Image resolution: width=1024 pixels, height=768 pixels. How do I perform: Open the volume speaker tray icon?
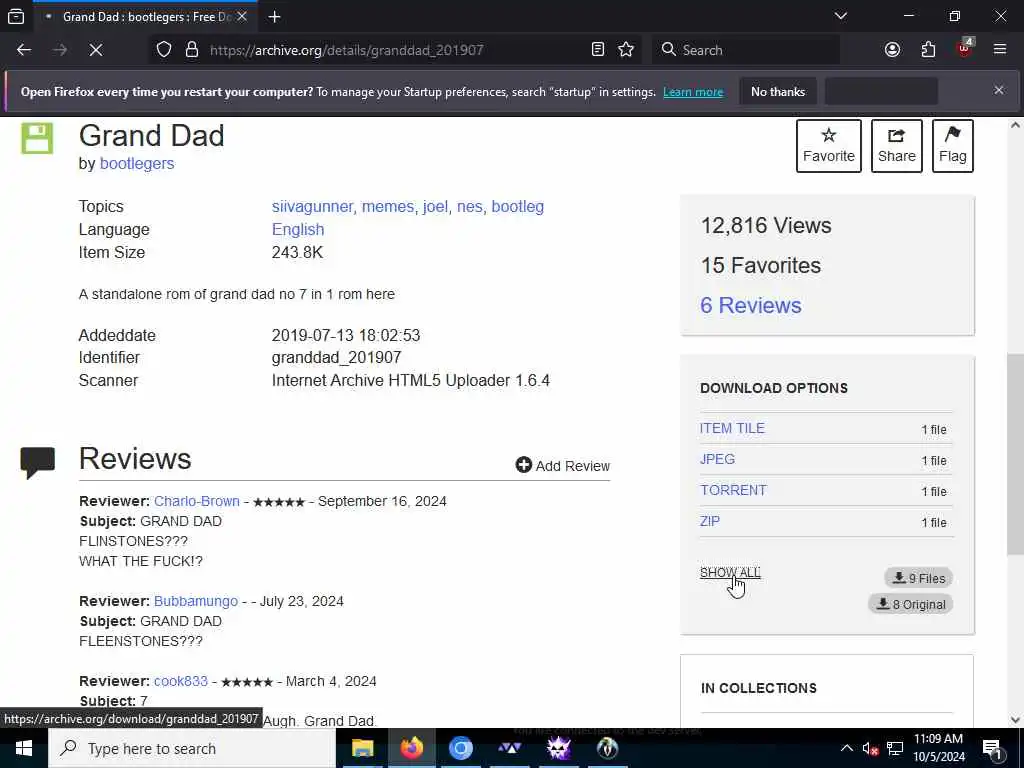click(x=871, y=748)
